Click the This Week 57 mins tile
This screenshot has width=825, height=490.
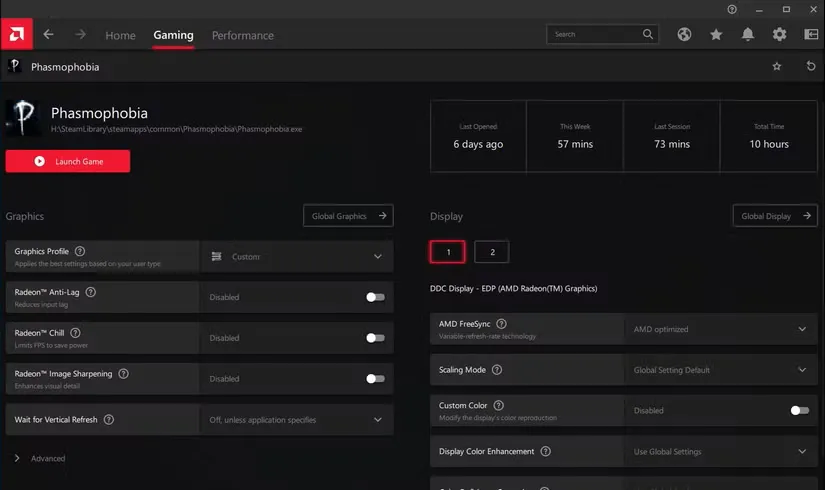click(x=575, y=136)
